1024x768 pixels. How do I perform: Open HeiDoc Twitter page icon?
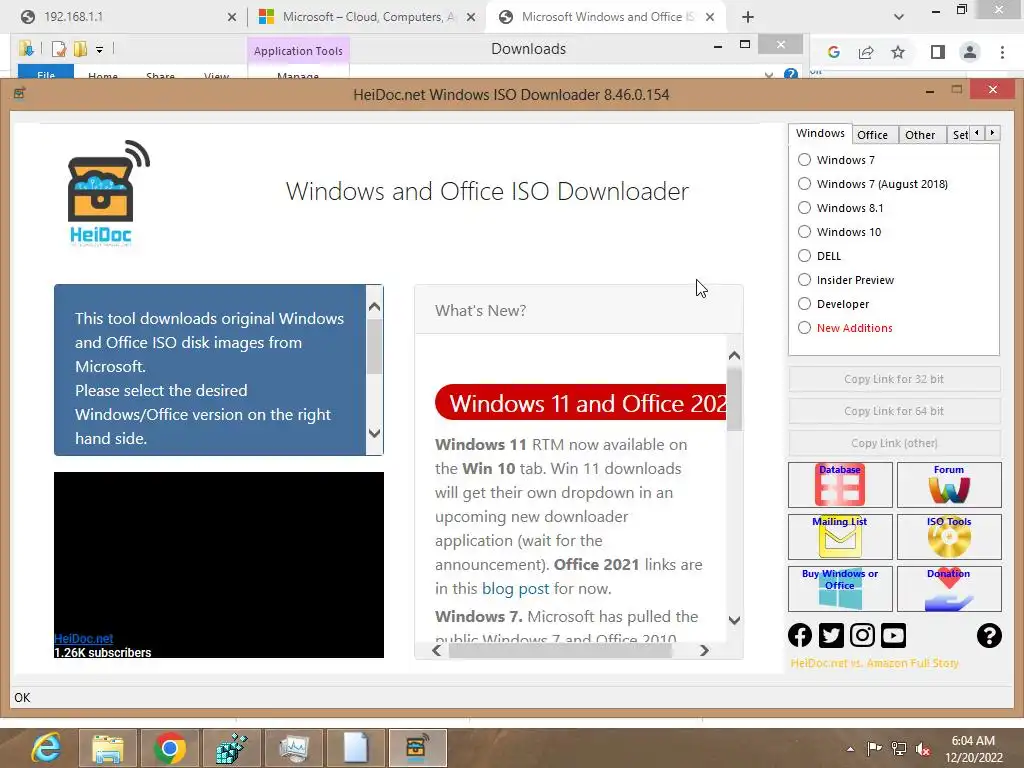point(831,635)
